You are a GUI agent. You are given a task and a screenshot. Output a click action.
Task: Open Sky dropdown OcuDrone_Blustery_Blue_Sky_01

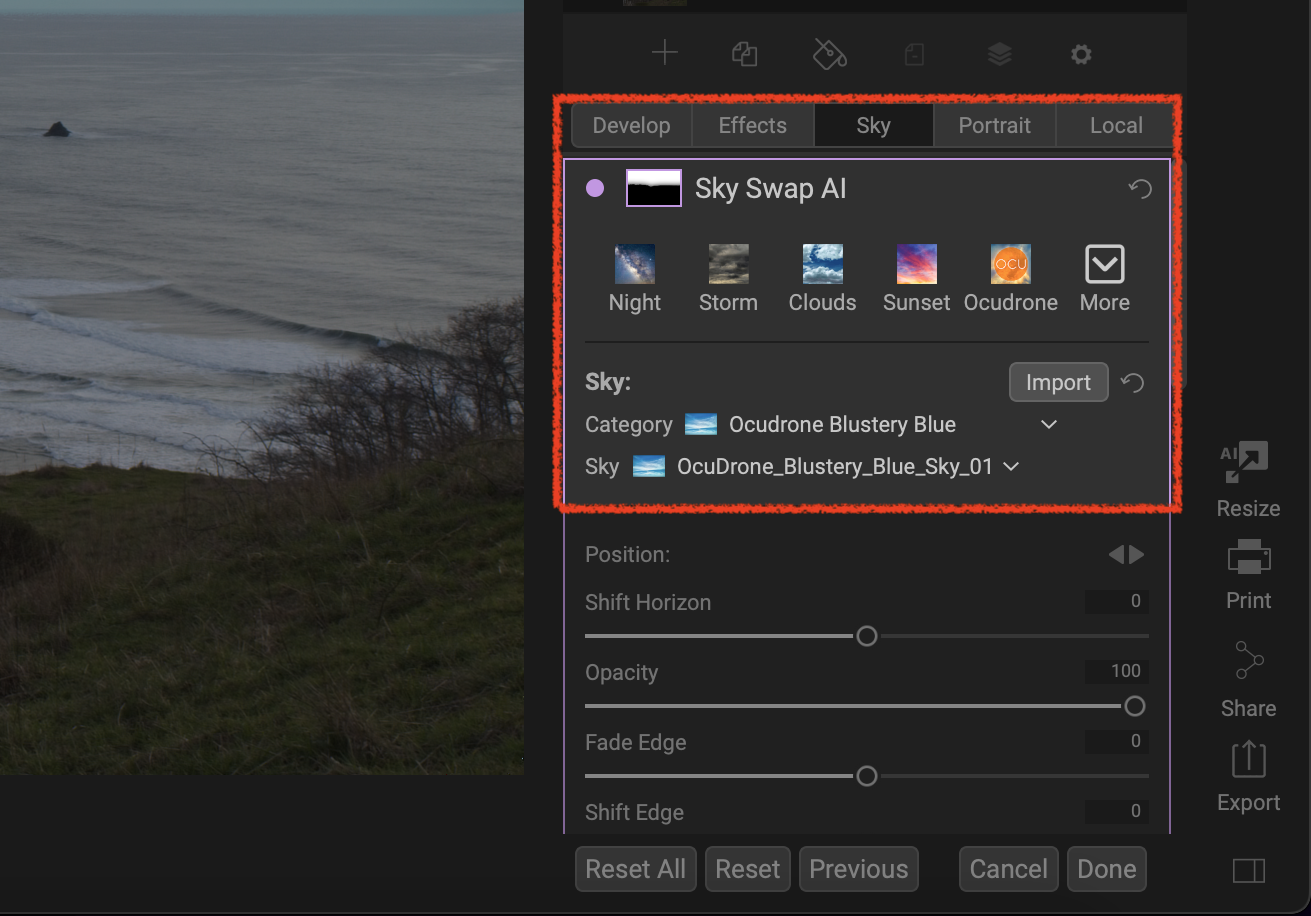pos(1011,467)
